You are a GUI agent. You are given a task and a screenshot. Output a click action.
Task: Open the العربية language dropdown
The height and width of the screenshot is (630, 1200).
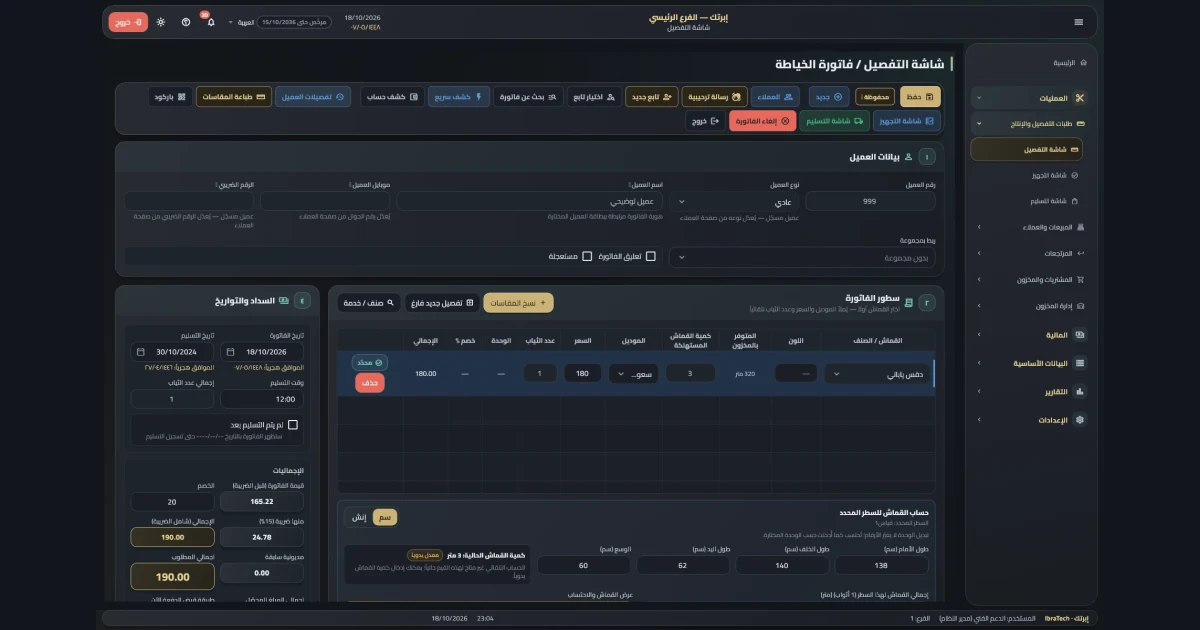(x=241, y=22)
